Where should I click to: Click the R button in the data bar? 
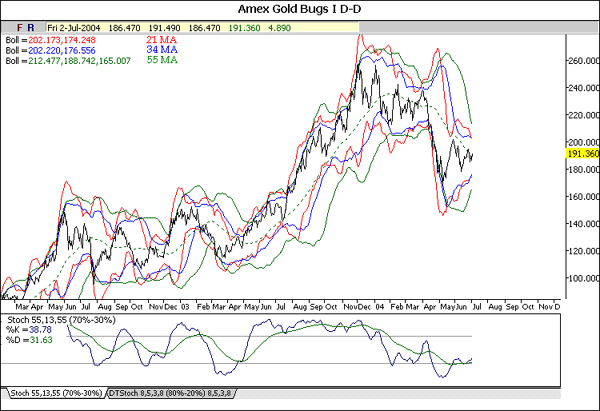click(x=31, y=28)
